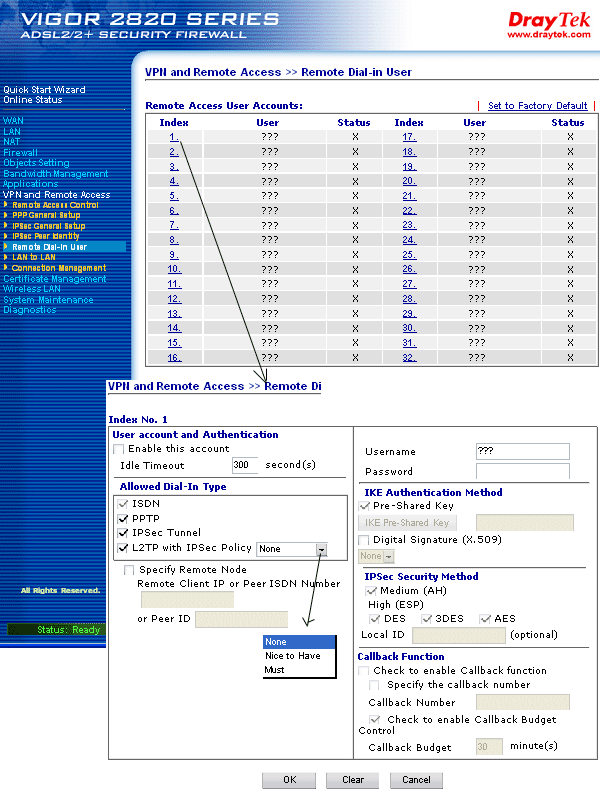Open Remote Dial-in User menu item

click(50, 247)
